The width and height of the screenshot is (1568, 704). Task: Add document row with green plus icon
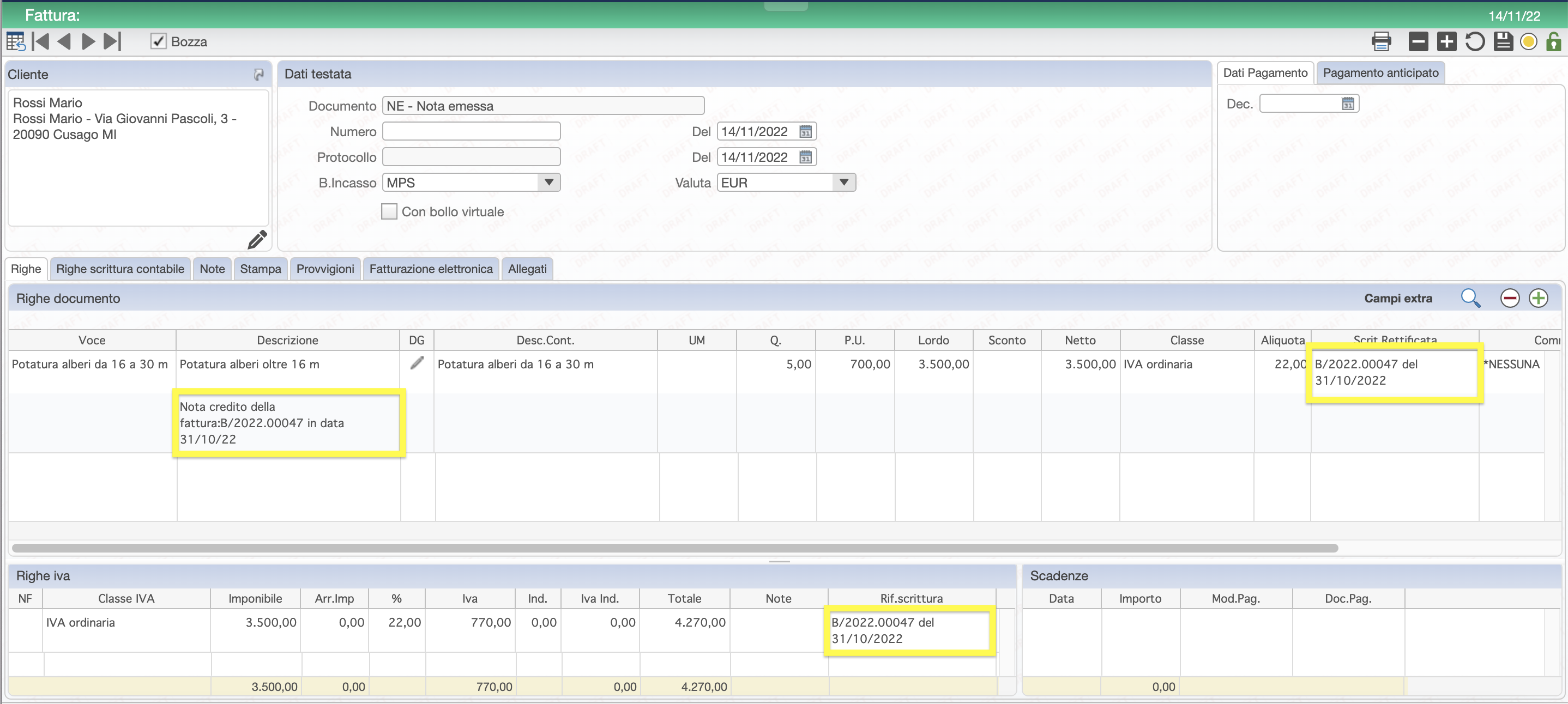pos(1539,298)
